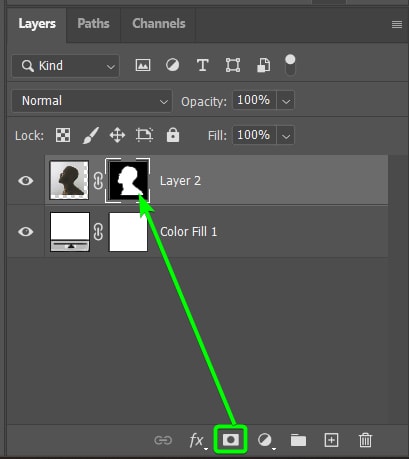This screenshot has height=459, width=409.
Task: Click the Opacity label
Action: pos(204,102)
